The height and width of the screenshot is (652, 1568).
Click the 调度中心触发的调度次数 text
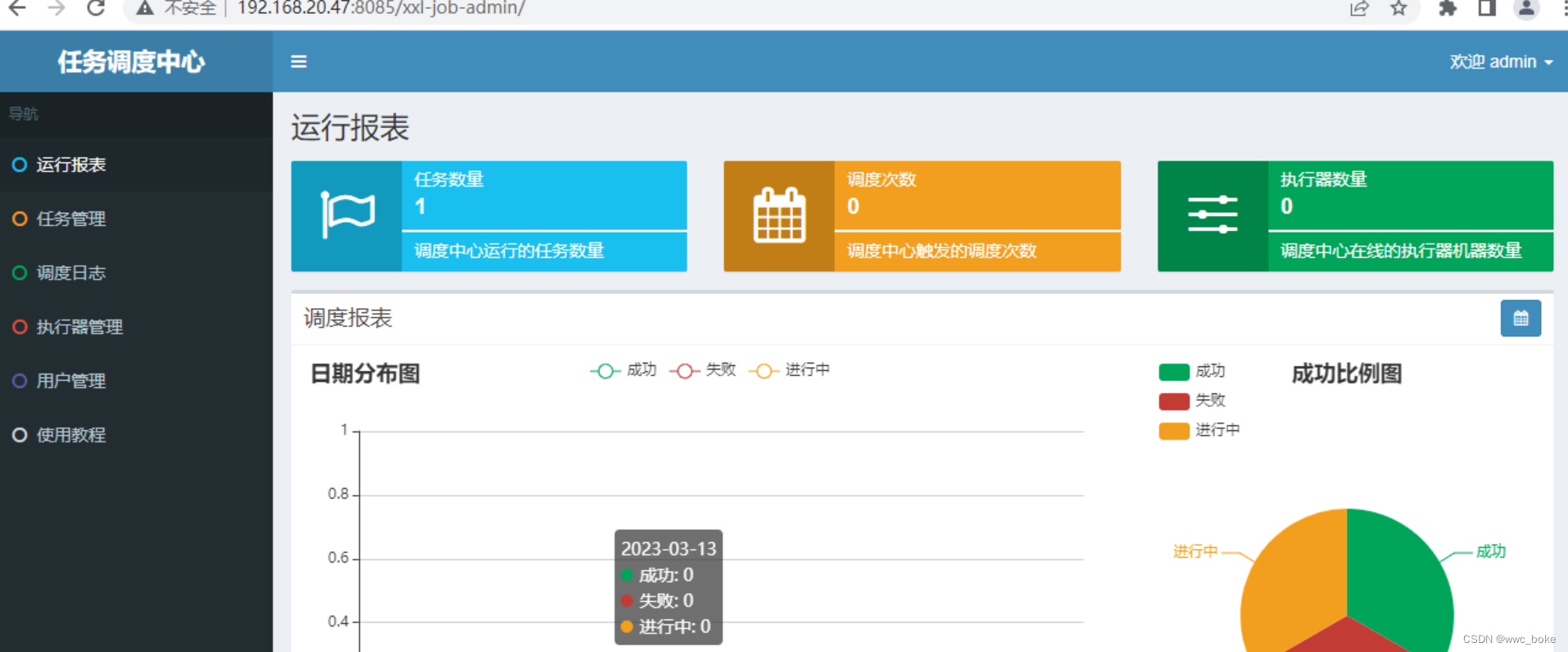941,251
